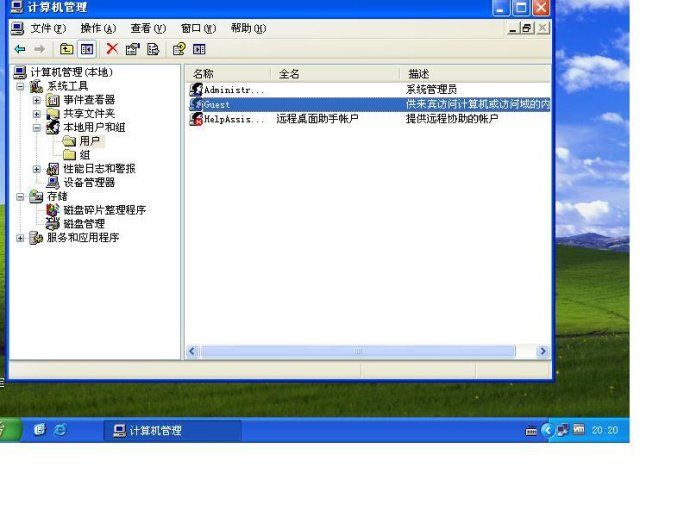
Task: Select the 组 folder in tree
Action: point(85,155)
